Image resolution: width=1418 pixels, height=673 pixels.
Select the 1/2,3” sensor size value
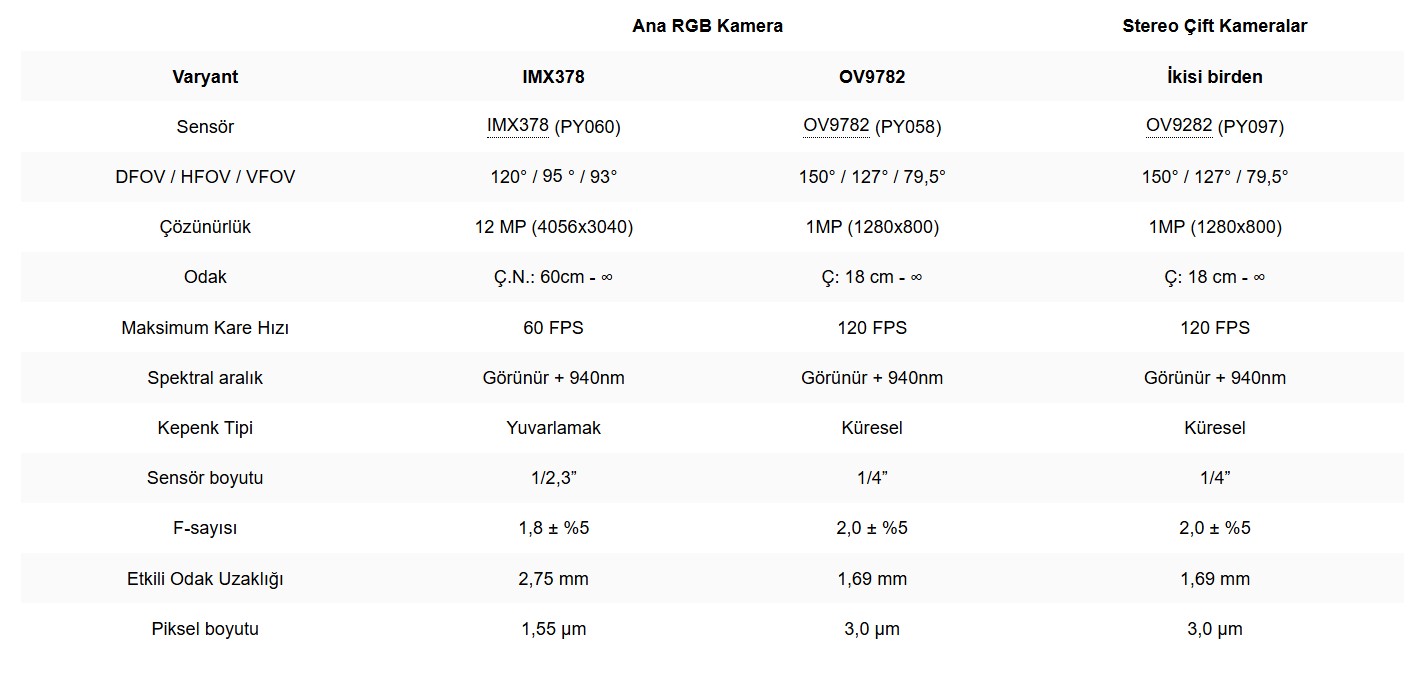coord(554,478)
